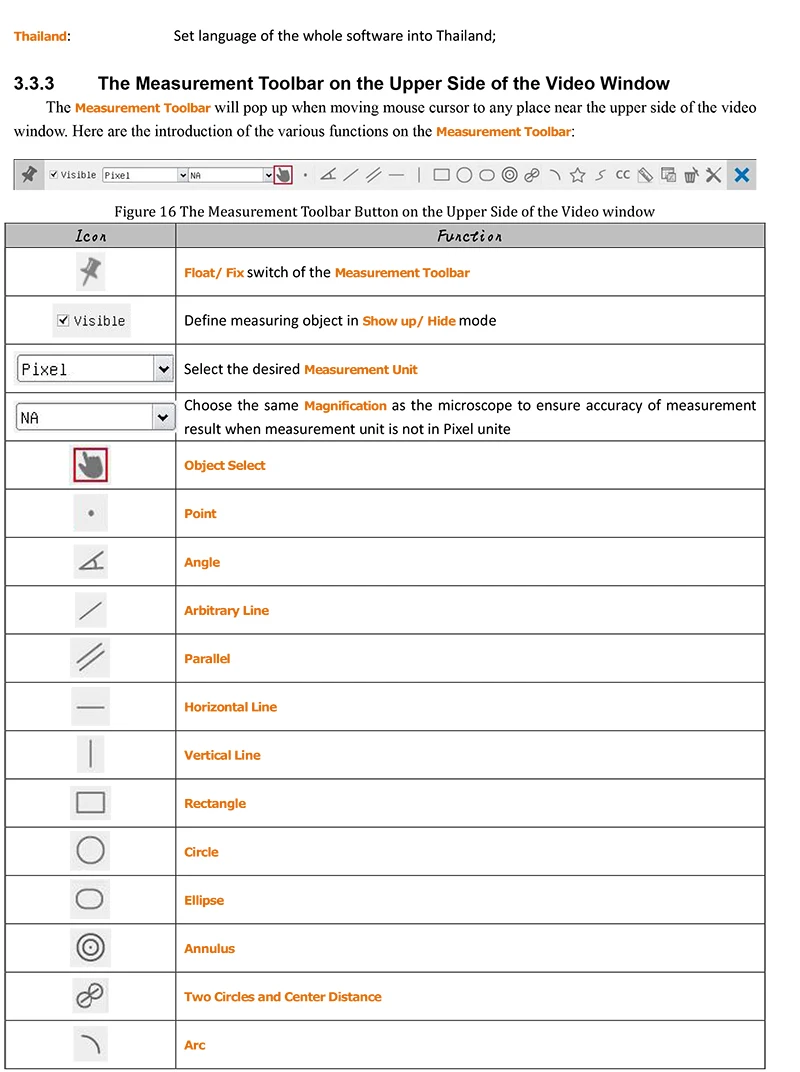800x1072 pixels.
Task: Click the pushpin icon in the Float/Fix table row
Action: 90,271
